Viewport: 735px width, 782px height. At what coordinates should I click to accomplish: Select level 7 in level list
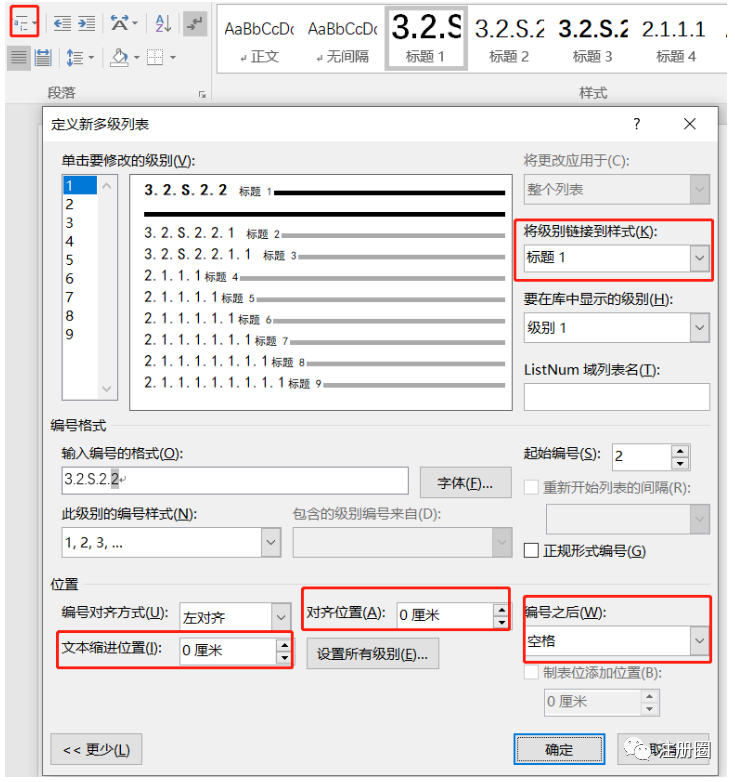tap(80, 297)
